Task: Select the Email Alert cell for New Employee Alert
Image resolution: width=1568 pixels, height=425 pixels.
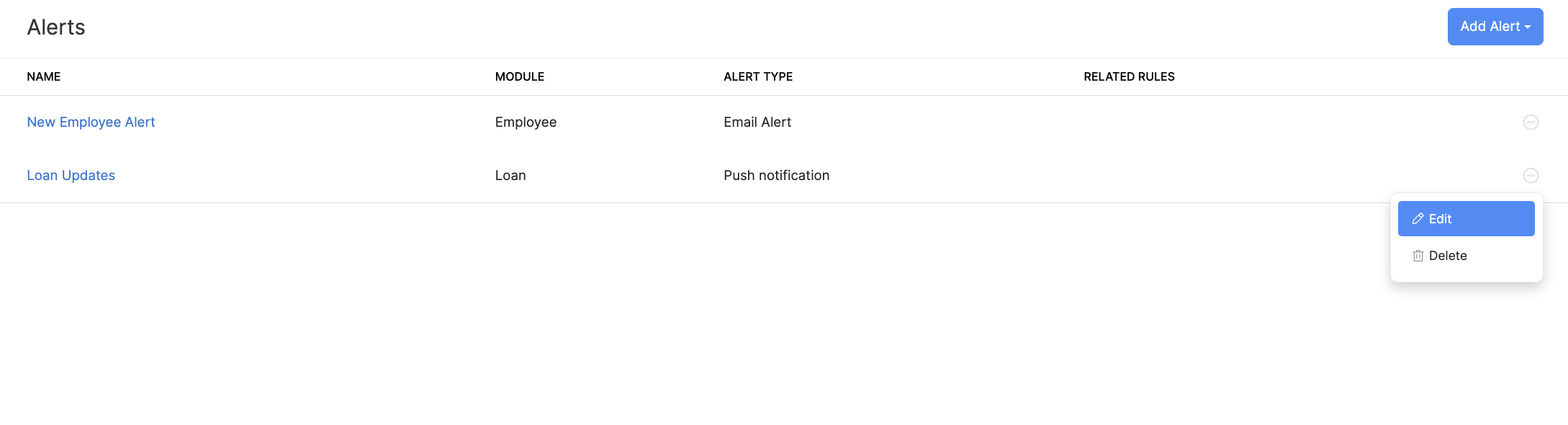Action: pos(757,122)
